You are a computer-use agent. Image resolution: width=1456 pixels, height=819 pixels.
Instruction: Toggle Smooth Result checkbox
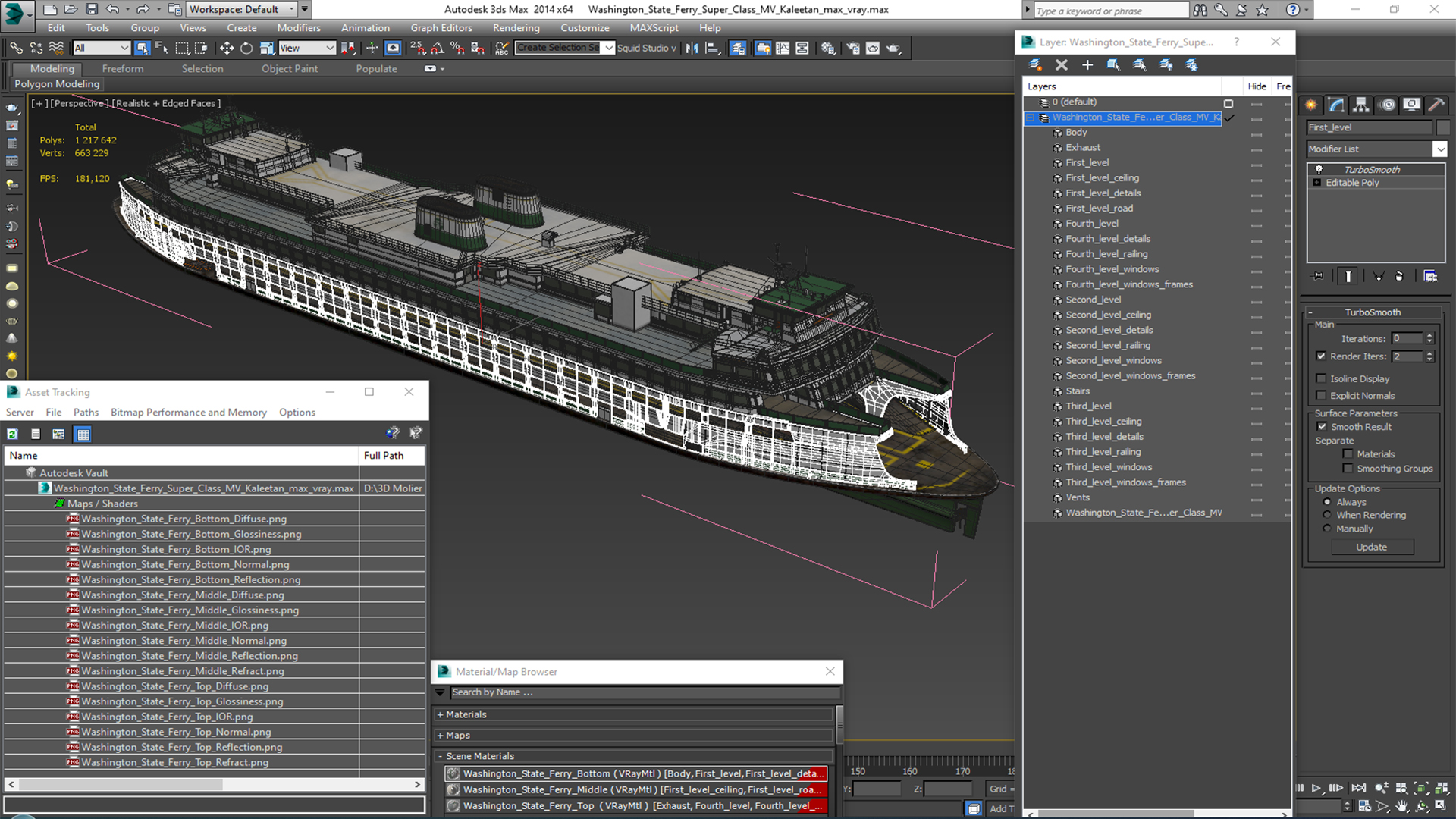pos(1322,427)
